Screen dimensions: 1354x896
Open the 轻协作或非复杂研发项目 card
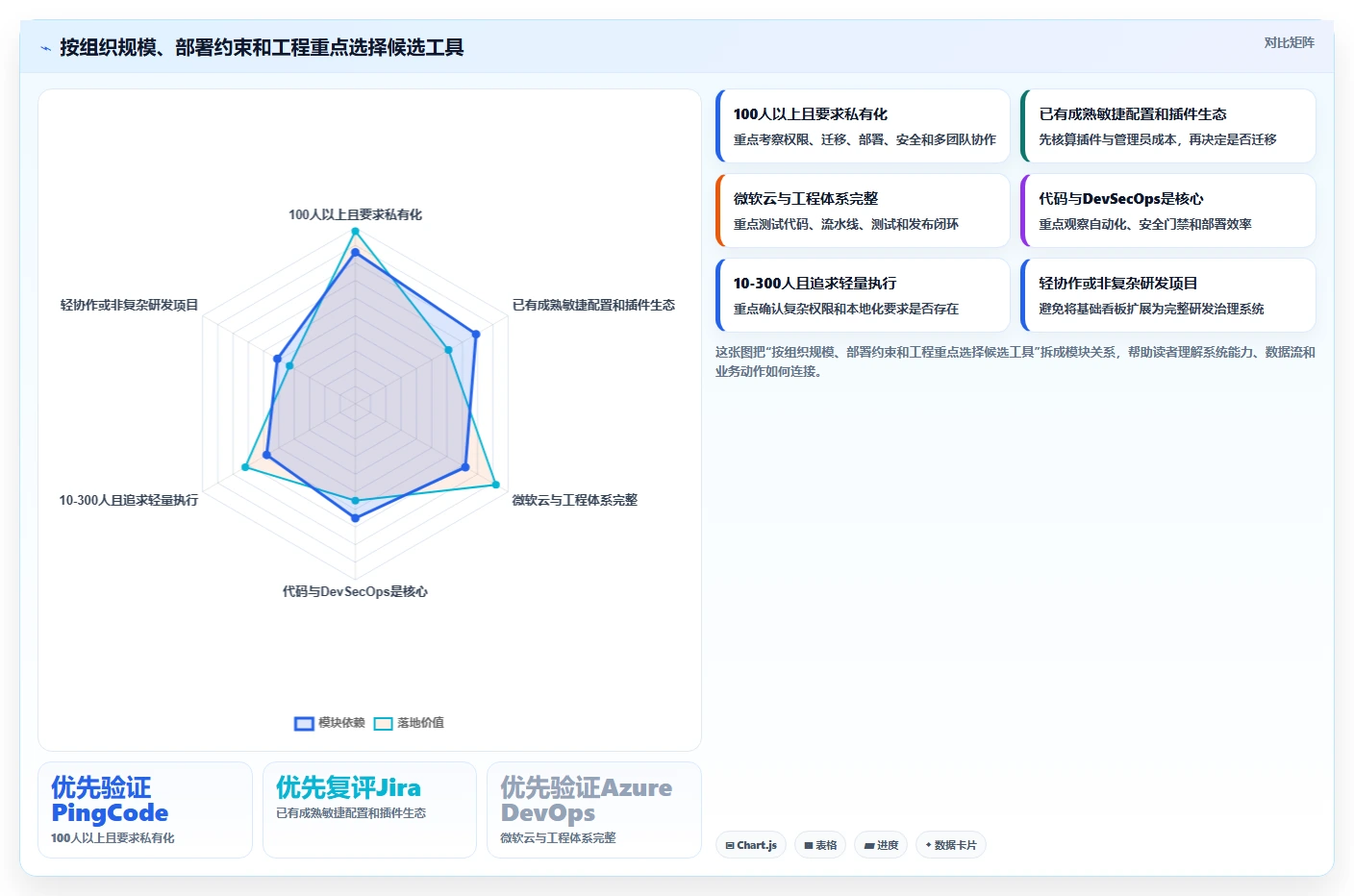coord(1167,295)
